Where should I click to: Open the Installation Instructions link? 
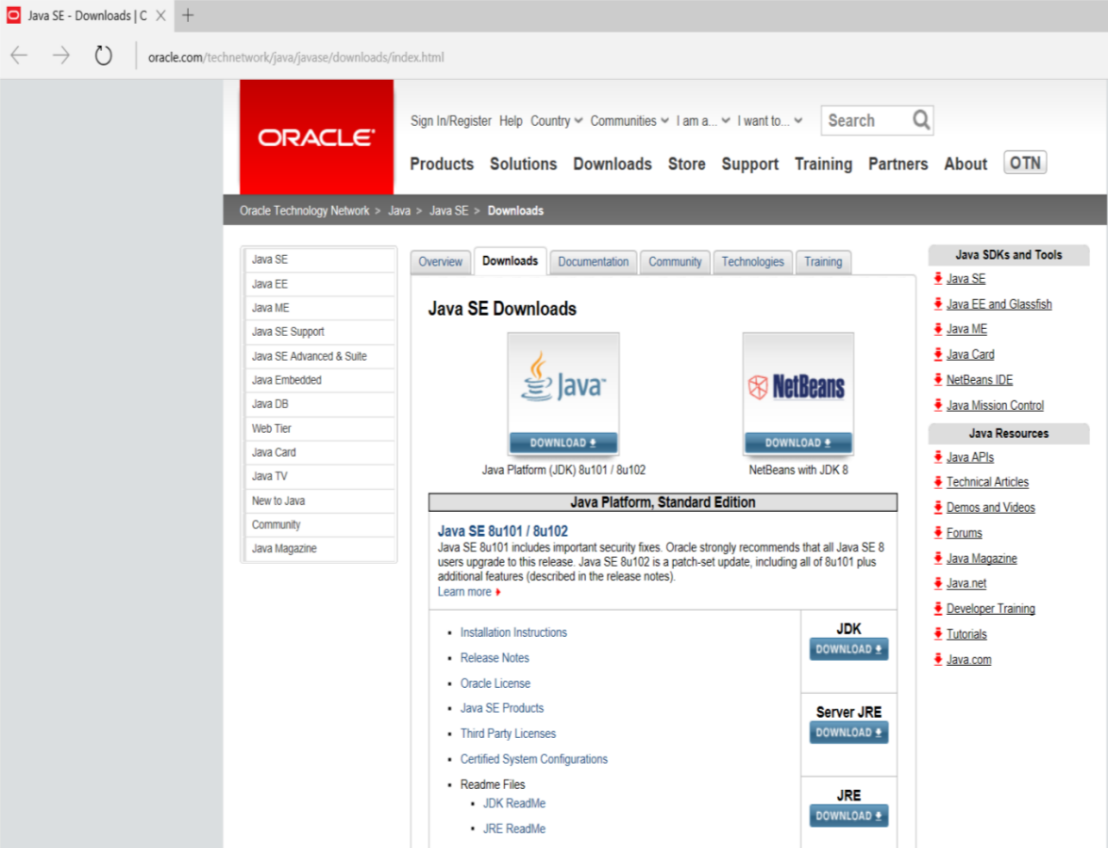pos(514,632)
